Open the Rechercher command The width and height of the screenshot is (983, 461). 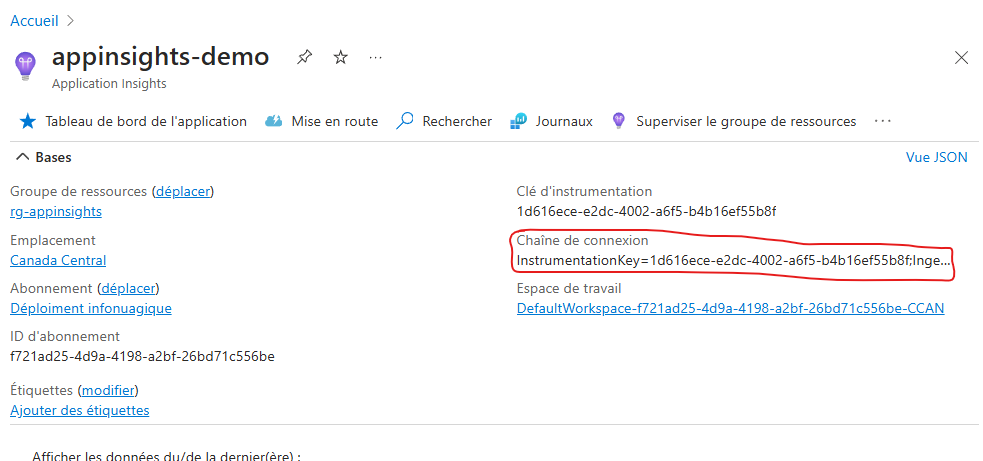(x=457, y=121)
